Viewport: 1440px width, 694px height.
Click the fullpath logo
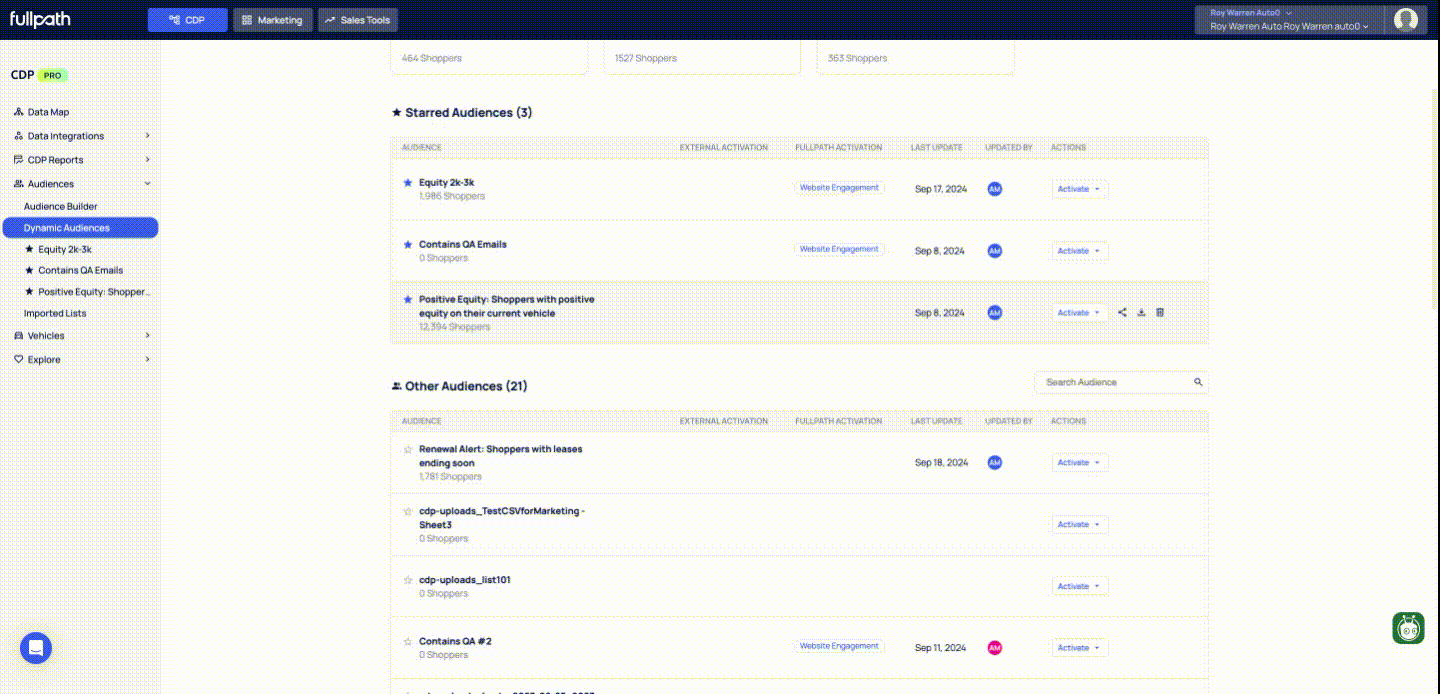pos(40,20)
